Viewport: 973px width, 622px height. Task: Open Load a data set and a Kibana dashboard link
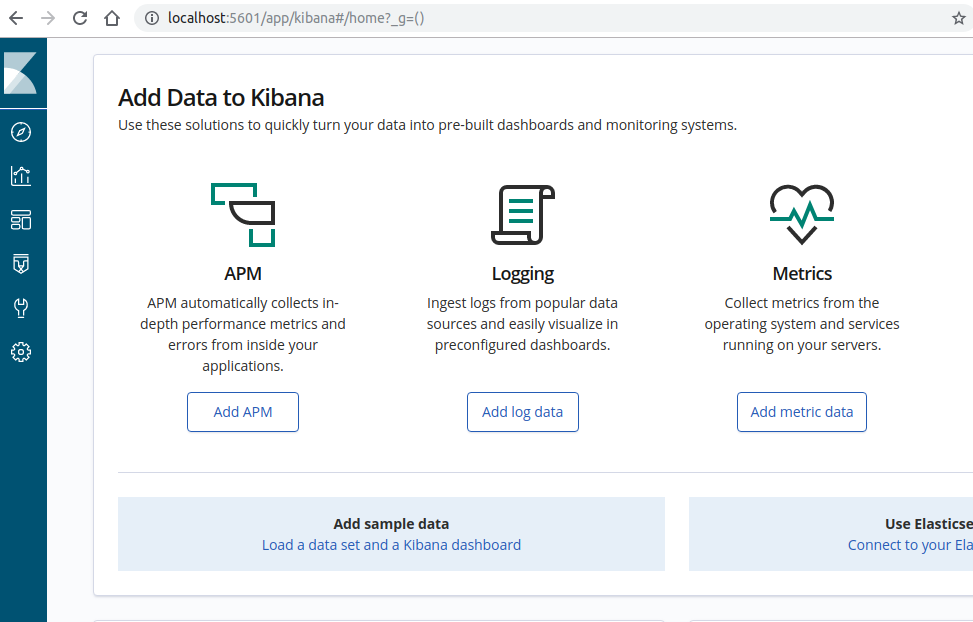pyautogui.click(x=391, y=545)
